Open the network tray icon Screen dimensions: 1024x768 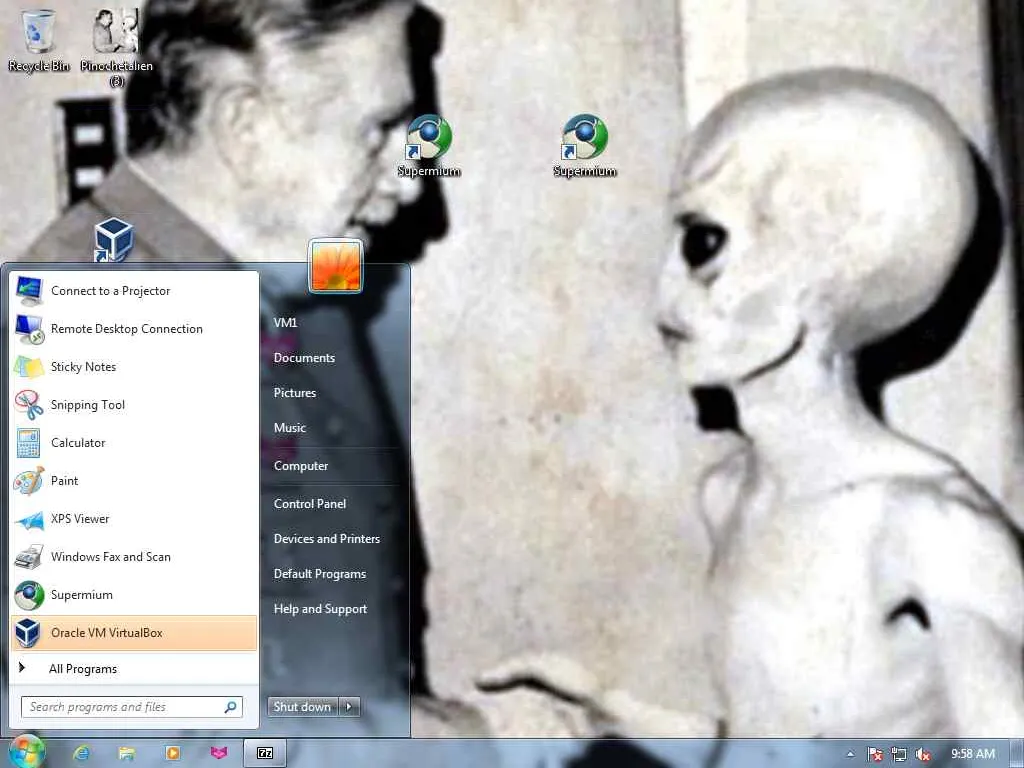point(899,754)
